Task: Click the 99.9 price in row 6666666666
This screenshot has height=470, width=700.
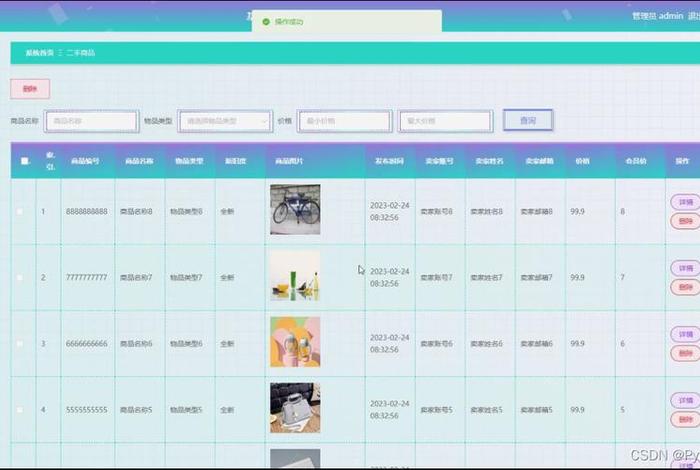Action: tap(577, 344)
